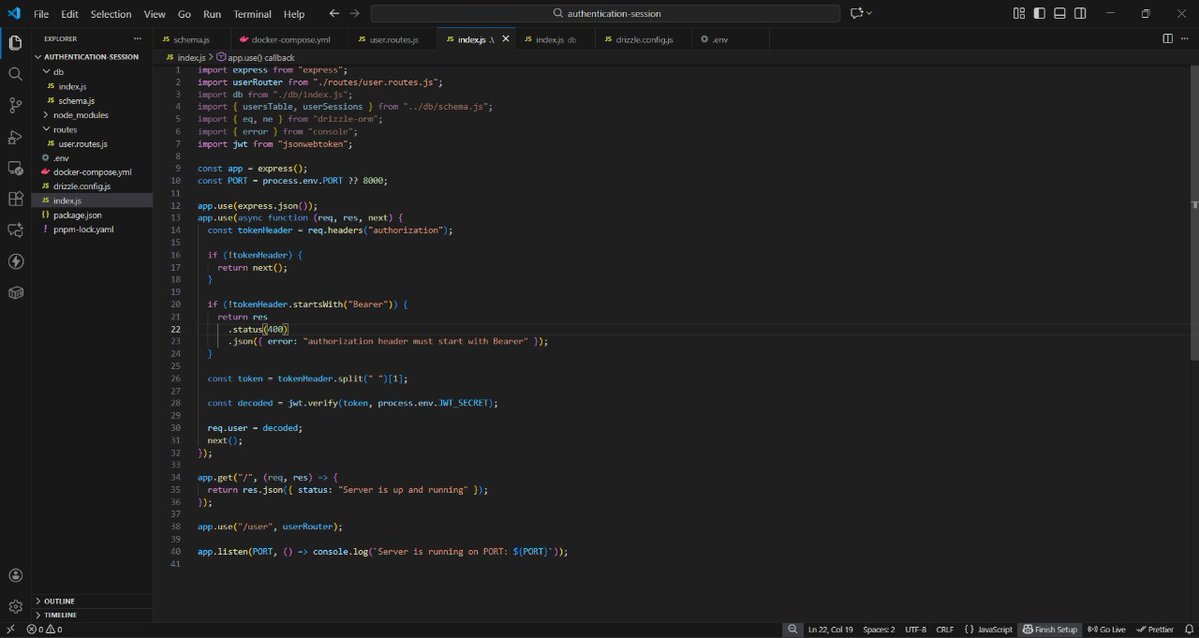This screenshot has height=638, width=1199.
Task: Click CRLF to change line endings
Action: tap(944, 629)
